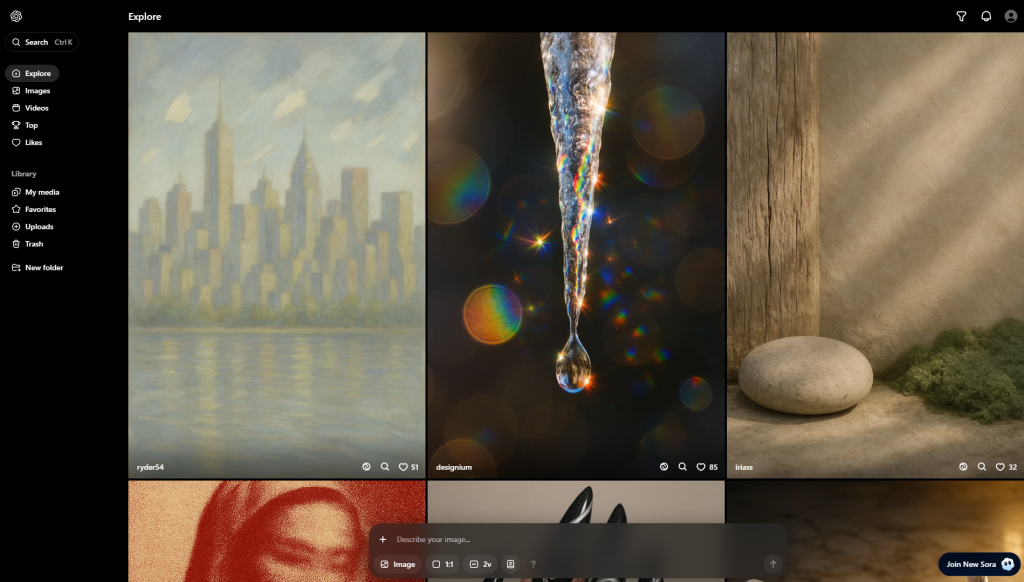Like the iriass stone image
The image size is (1024, 582).
(999, 467)
